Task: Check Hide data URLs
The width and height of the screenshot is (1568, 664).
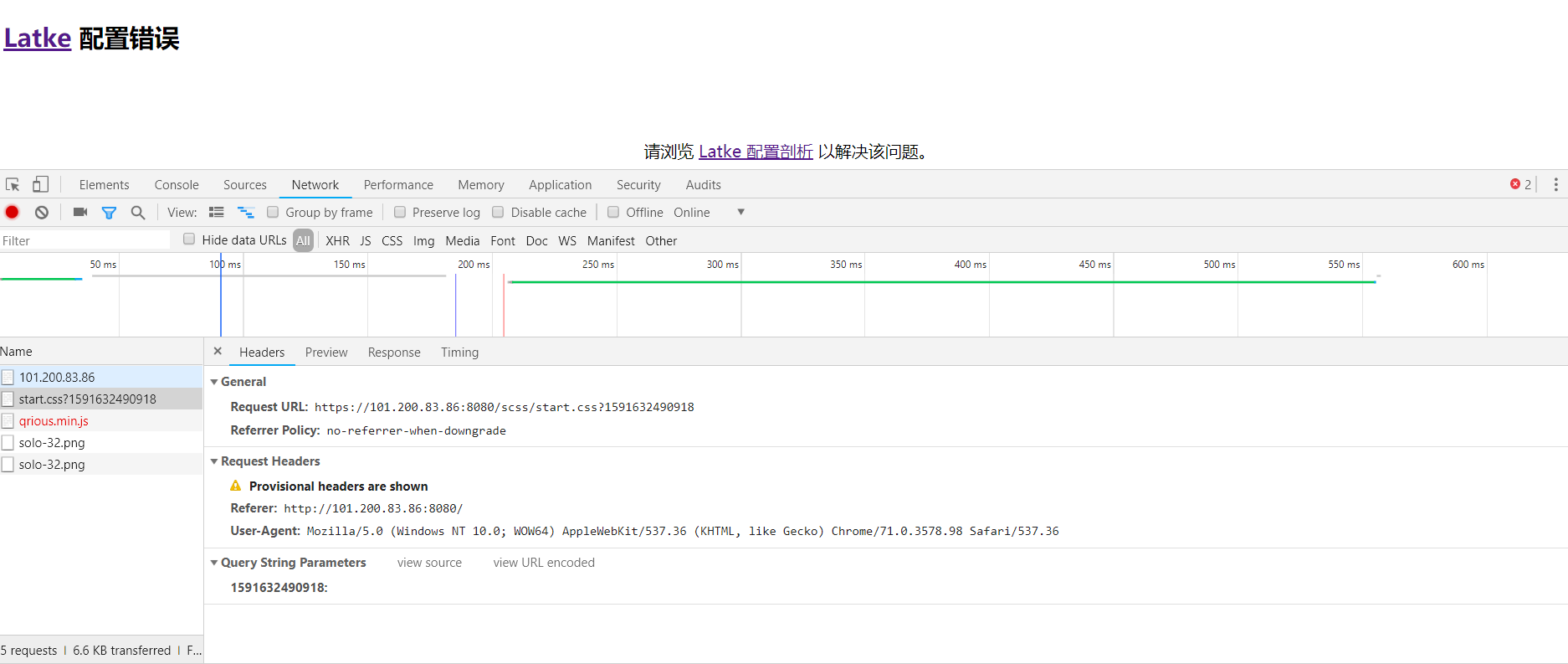Action: click(x=189, y=239)
